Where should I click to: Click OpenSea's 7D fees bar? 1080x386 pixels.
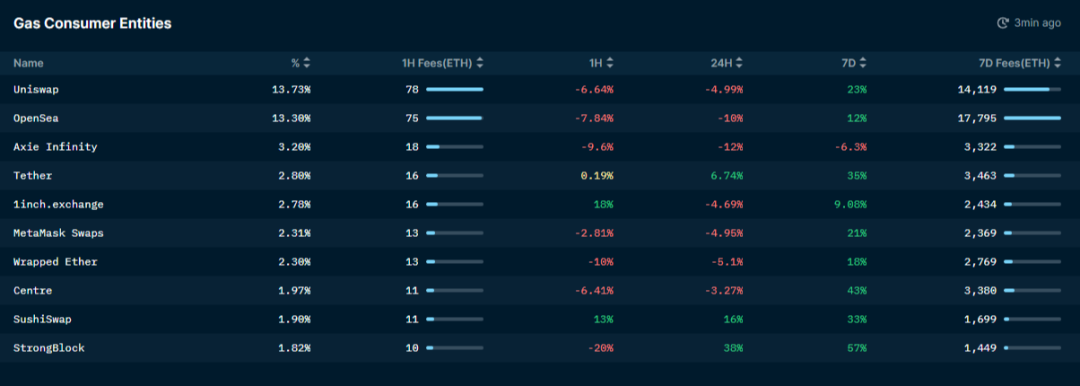[1032, 119]
